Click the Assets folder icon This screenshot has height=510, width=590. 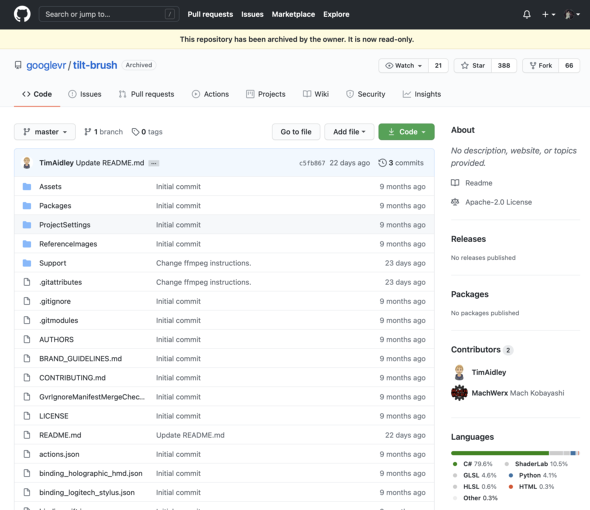click(27, 186)
